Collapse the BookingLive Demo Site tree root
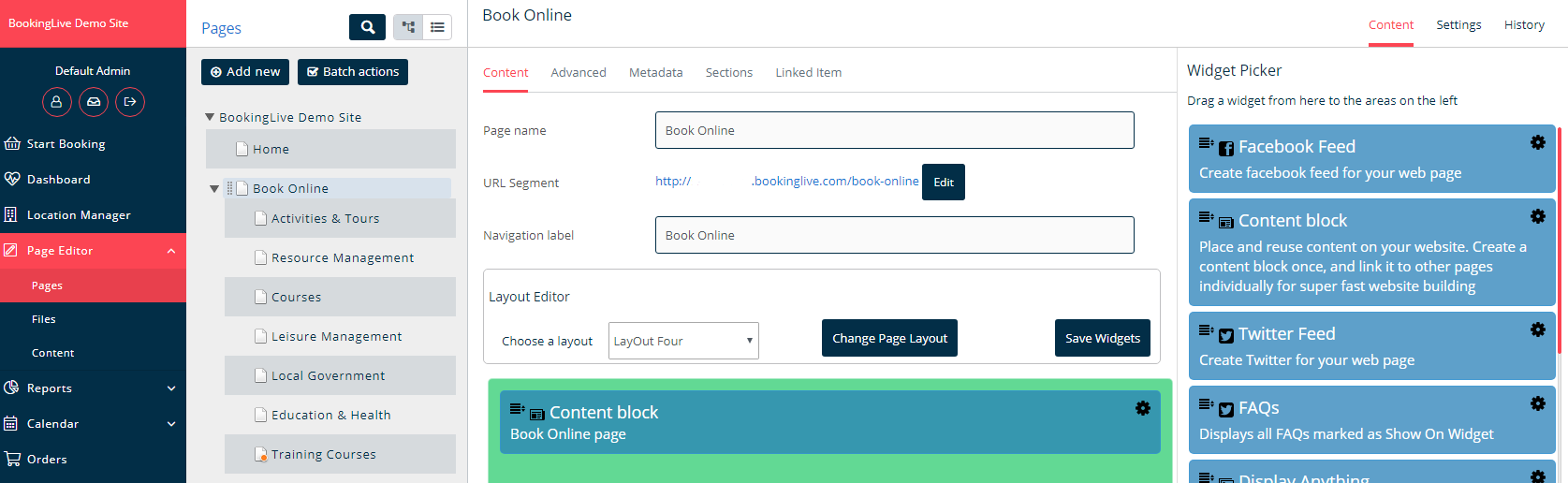This screenshot has width=1568, height=483. (x=210, y=117)
